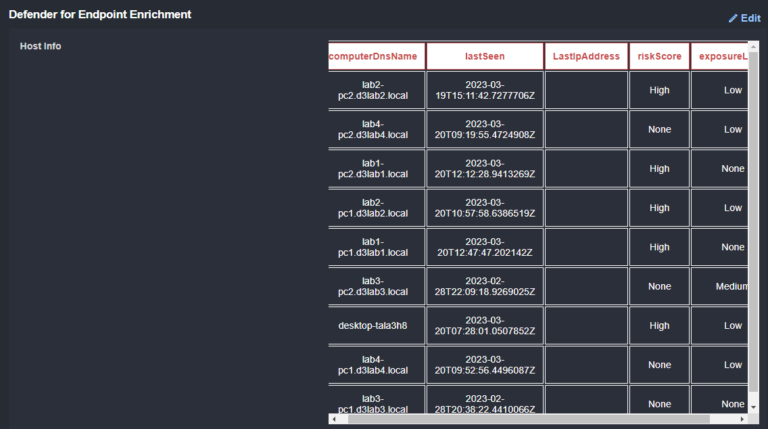This screenshot has width=768, height=429.
Task: Click the horizontal scrollbar thumb
Action: [x=529, y=419]
